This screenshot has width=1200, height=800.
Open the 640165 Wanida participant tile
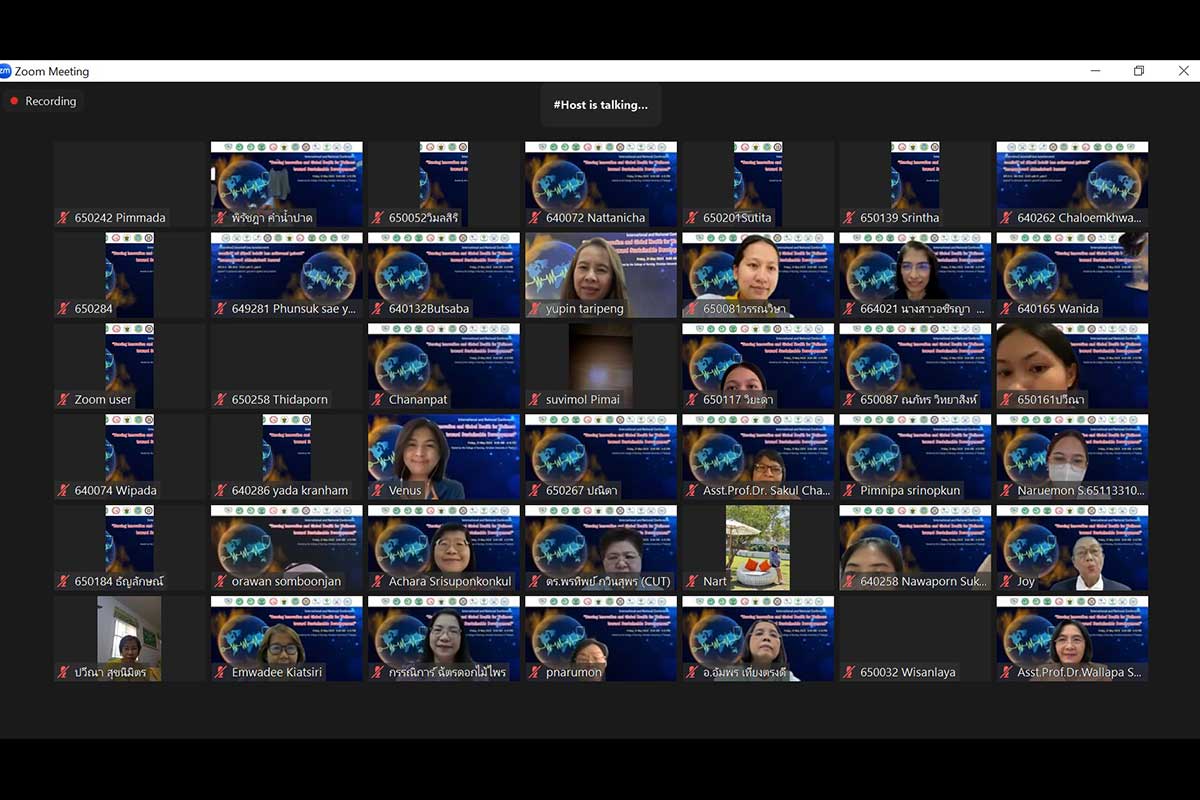[x=1072, y=274]
